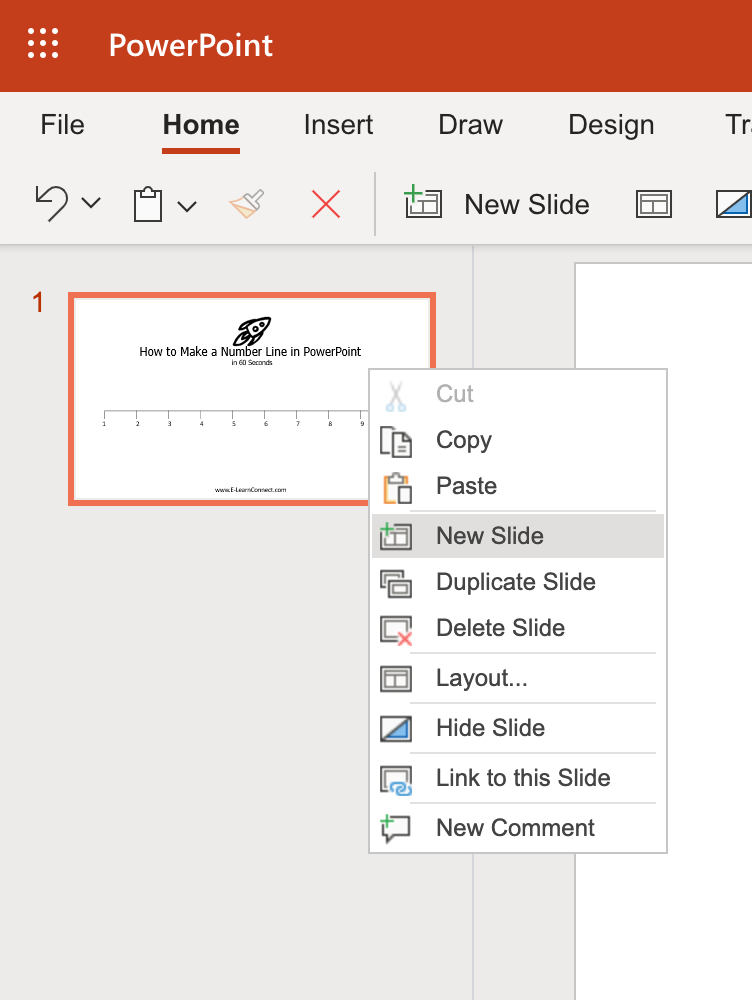The image size is (752, 1000).
Task: Select the Format Painter brush icon
Action: coord(247,204)
